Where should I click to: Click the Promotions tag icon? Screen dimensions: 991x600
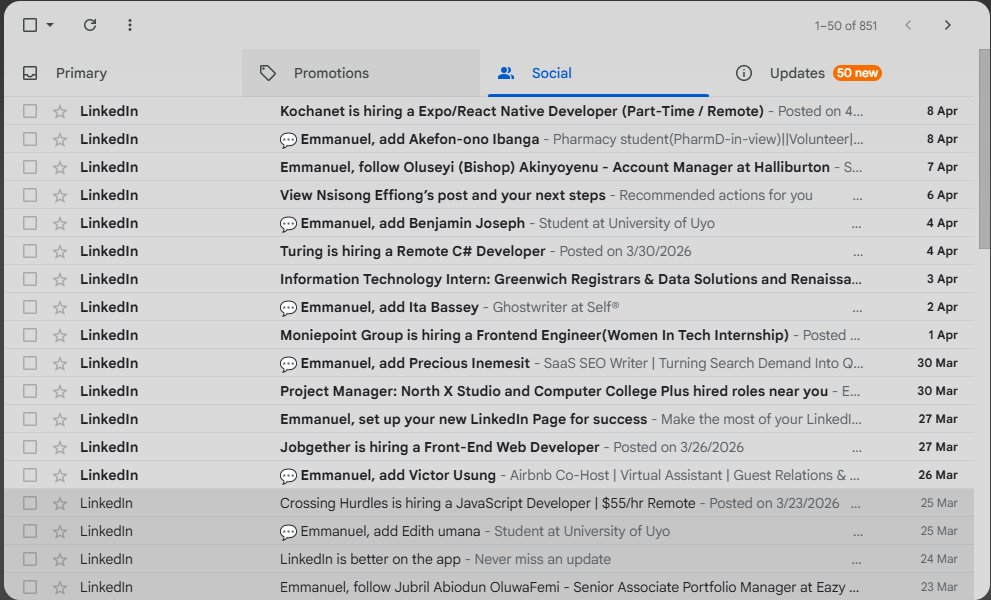click(268, 73)
